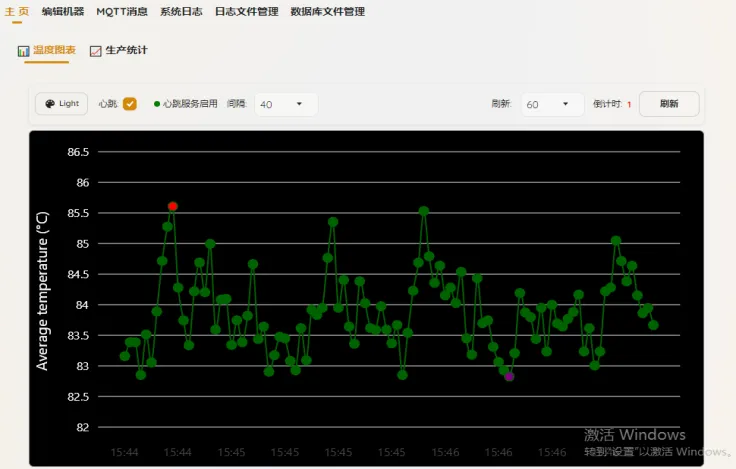This screenshot has width=736, height=469.
Task: Open the 主页 tab
Action: (17, 11)
